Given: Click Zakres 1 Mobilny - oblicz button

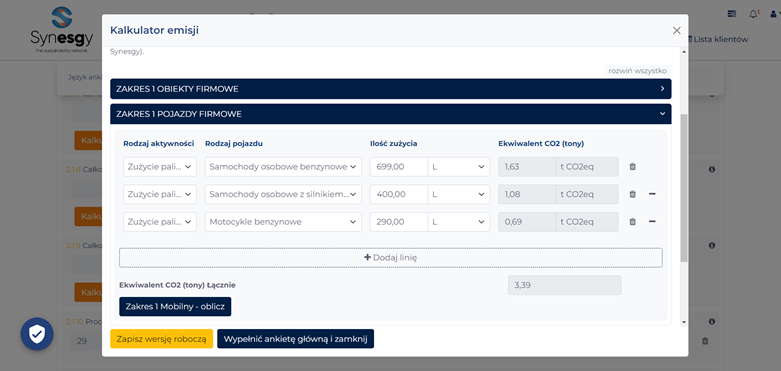Looking at the screenshot, I should [175, 307].
